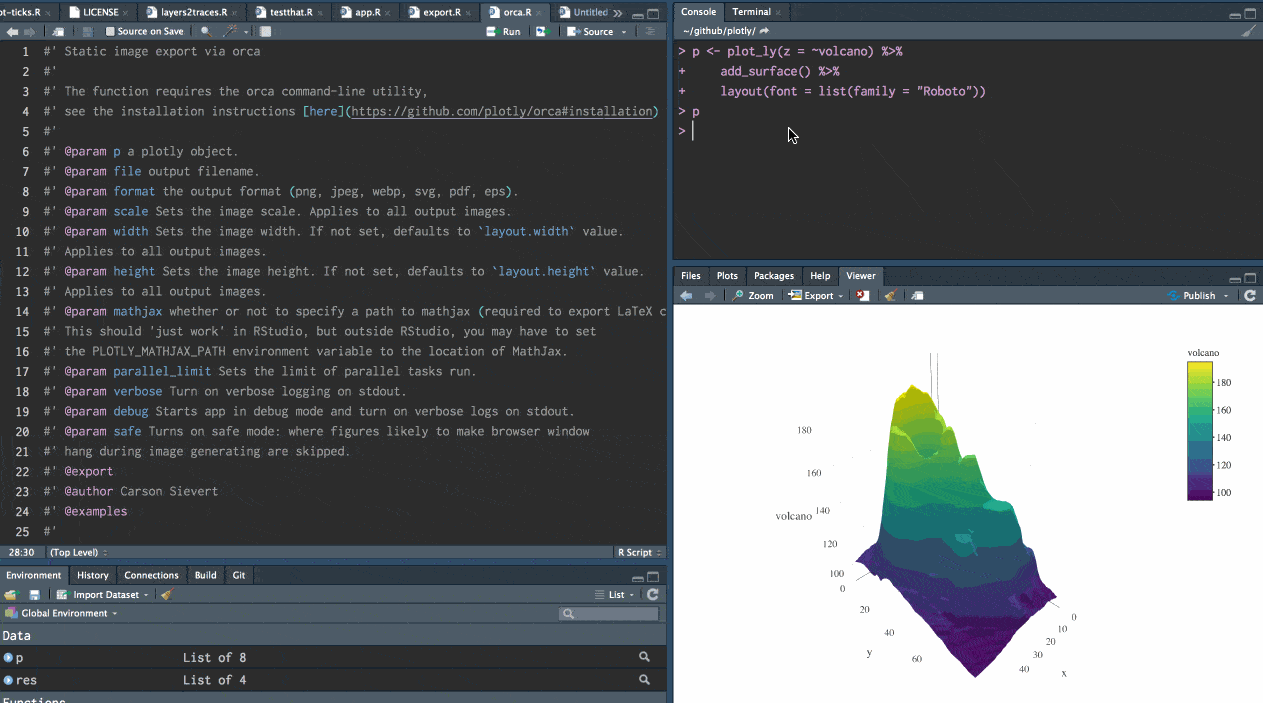The width and height of the screenshot is (1263, 703).
Task: Viewer back arrow
Action: pyautogui.click(x=686, y=296)
